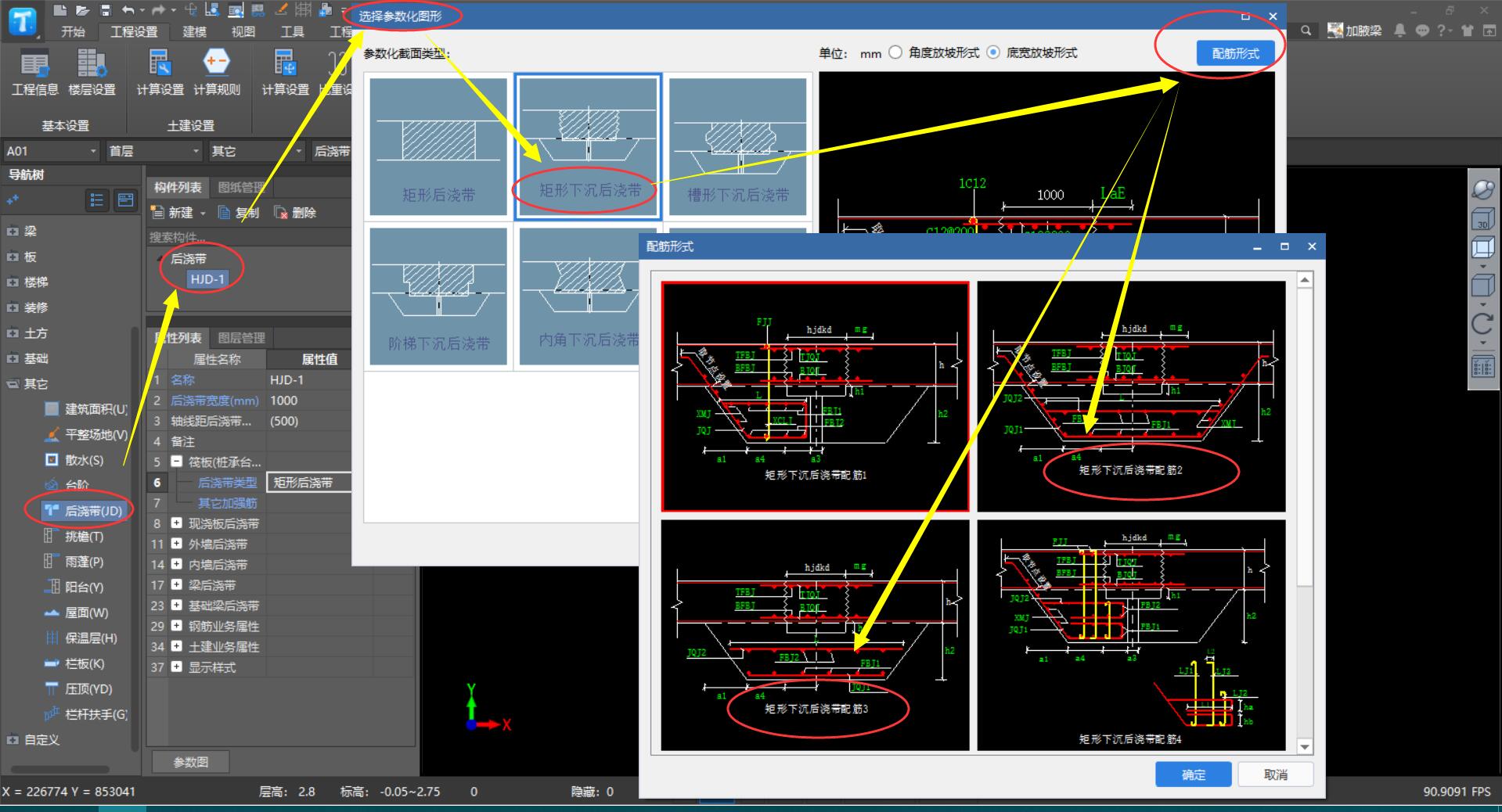Select HJD-1 in component list
1502x812 pixels.
click(207, 279)
